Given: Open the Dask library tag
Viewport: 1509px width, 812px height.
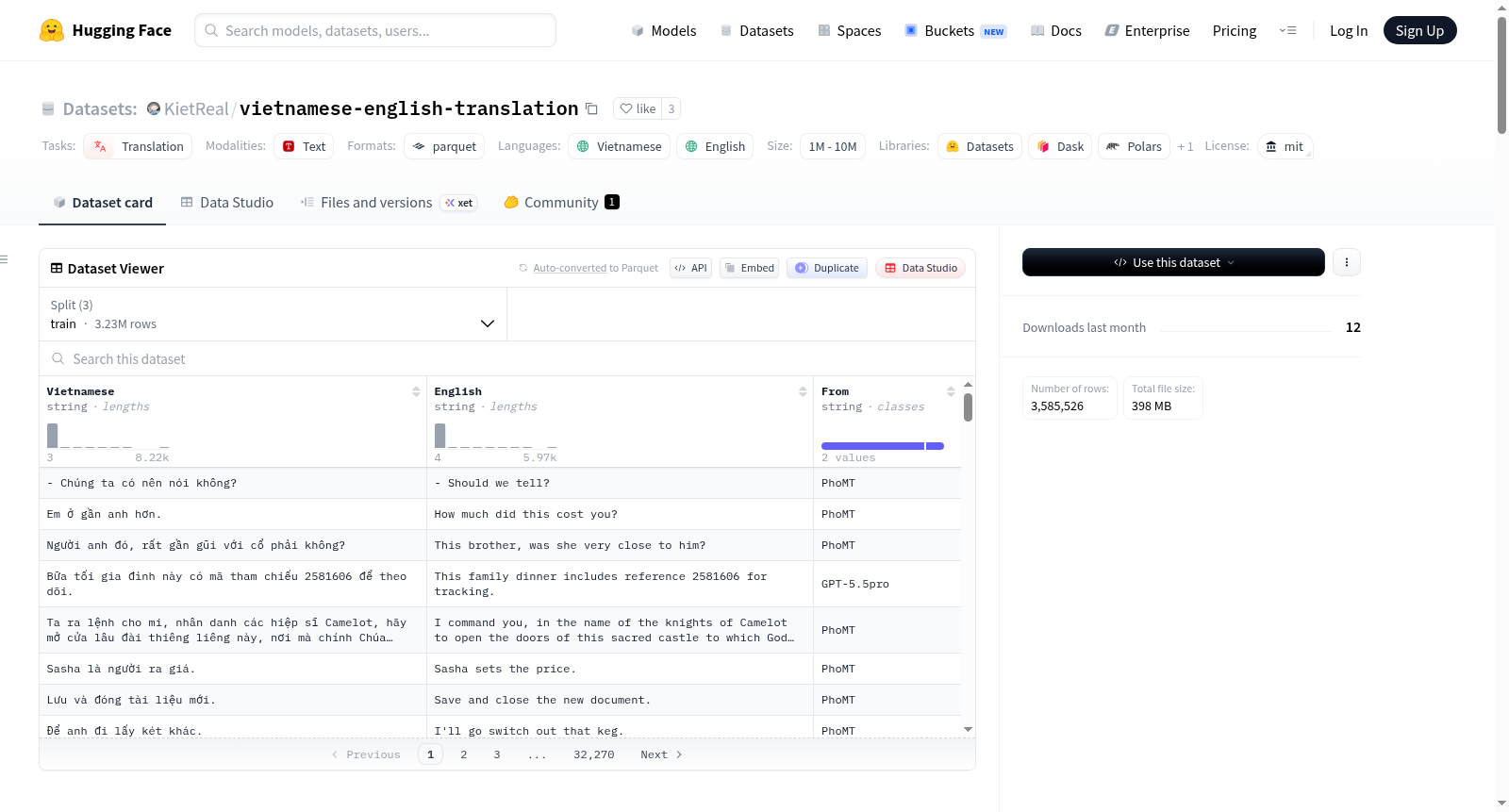Looking at the screenshot, I should click(1060, 146).
